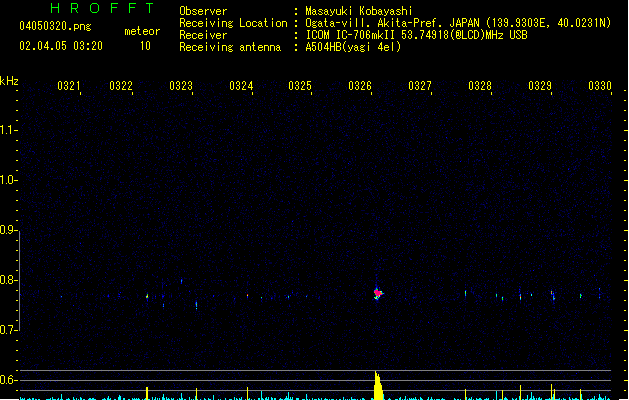Image resolution: width=629 pixels, height=400 pixels.
Task: Select the filename 04050320.png
Action: click(x=55, y=26)
